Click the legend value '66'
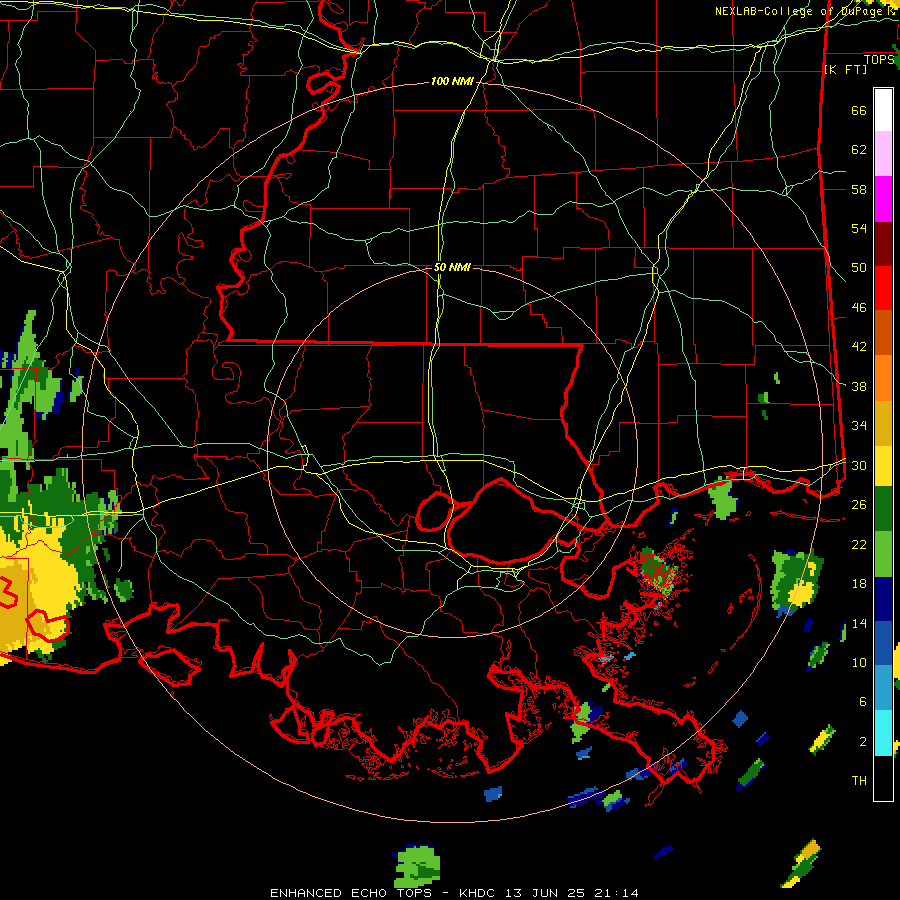 pyautogui.click(x=859, y=111)
